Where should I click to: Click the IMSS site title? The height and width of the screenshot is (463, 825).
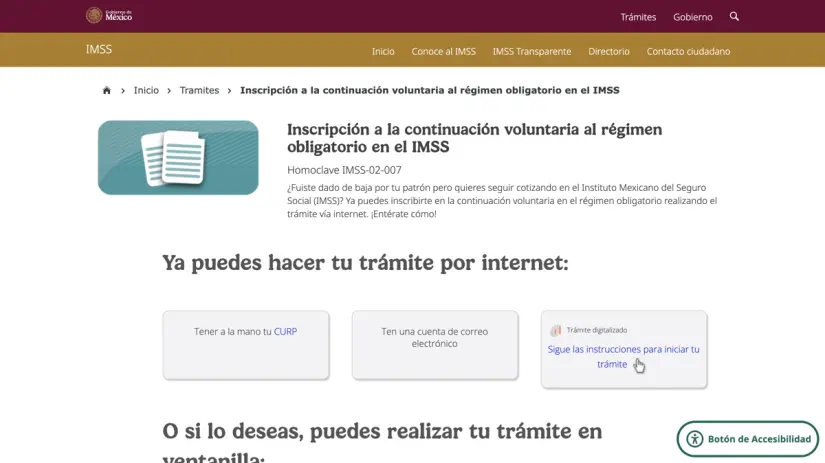tap(99, 49)
